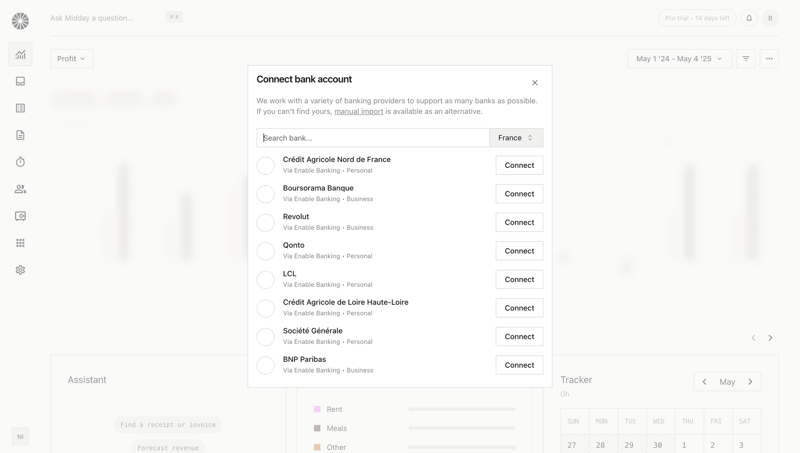
Task: Click the orange Other category swatch
Action: [x=317, y=447]
